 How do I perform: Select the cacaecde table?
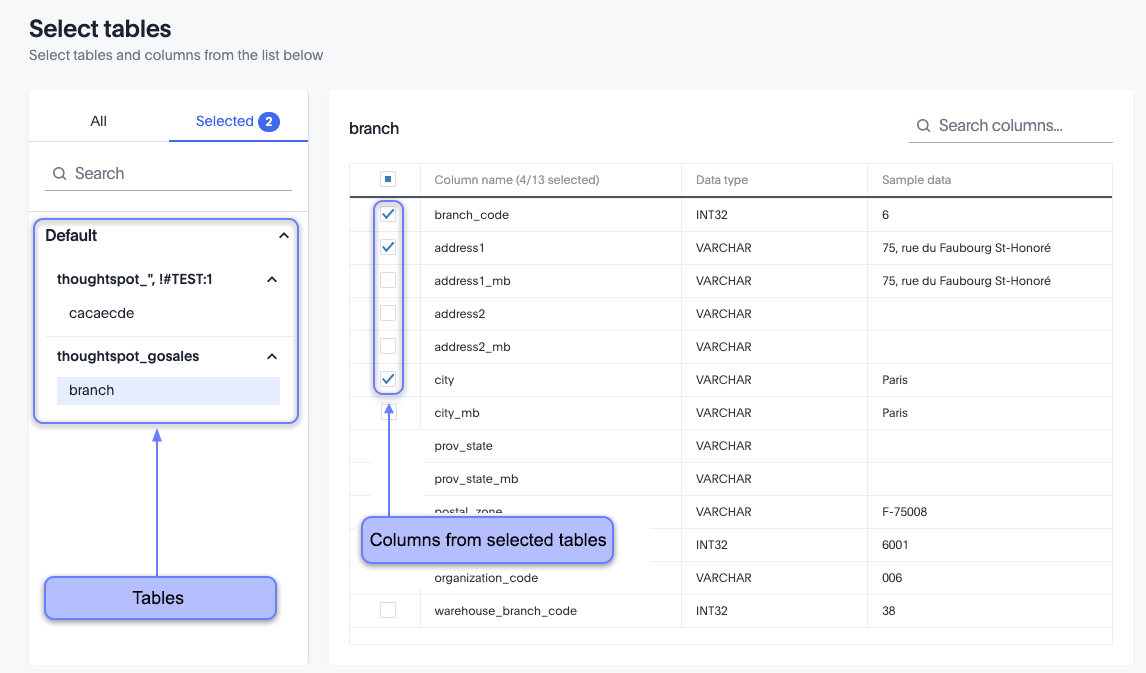101,313
